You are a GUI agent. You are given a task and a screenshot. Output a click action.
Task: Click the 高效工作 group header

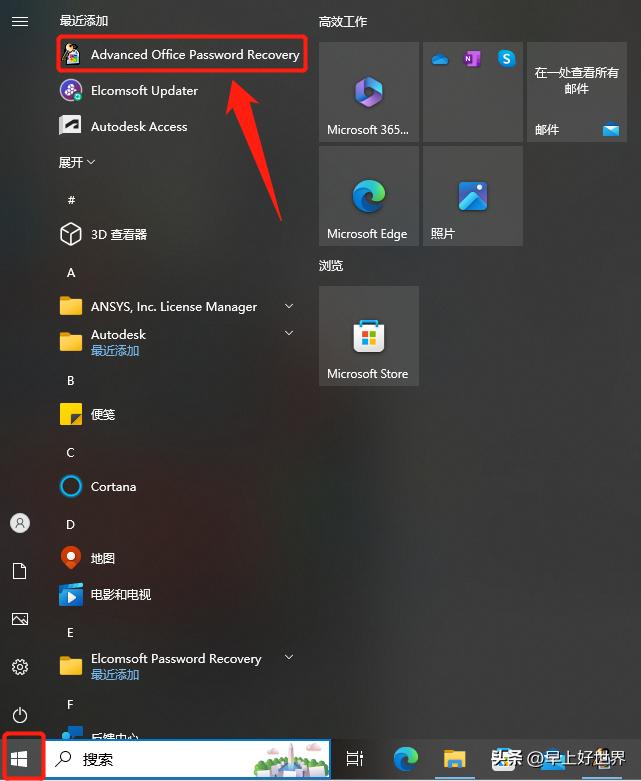coord(343,21)
